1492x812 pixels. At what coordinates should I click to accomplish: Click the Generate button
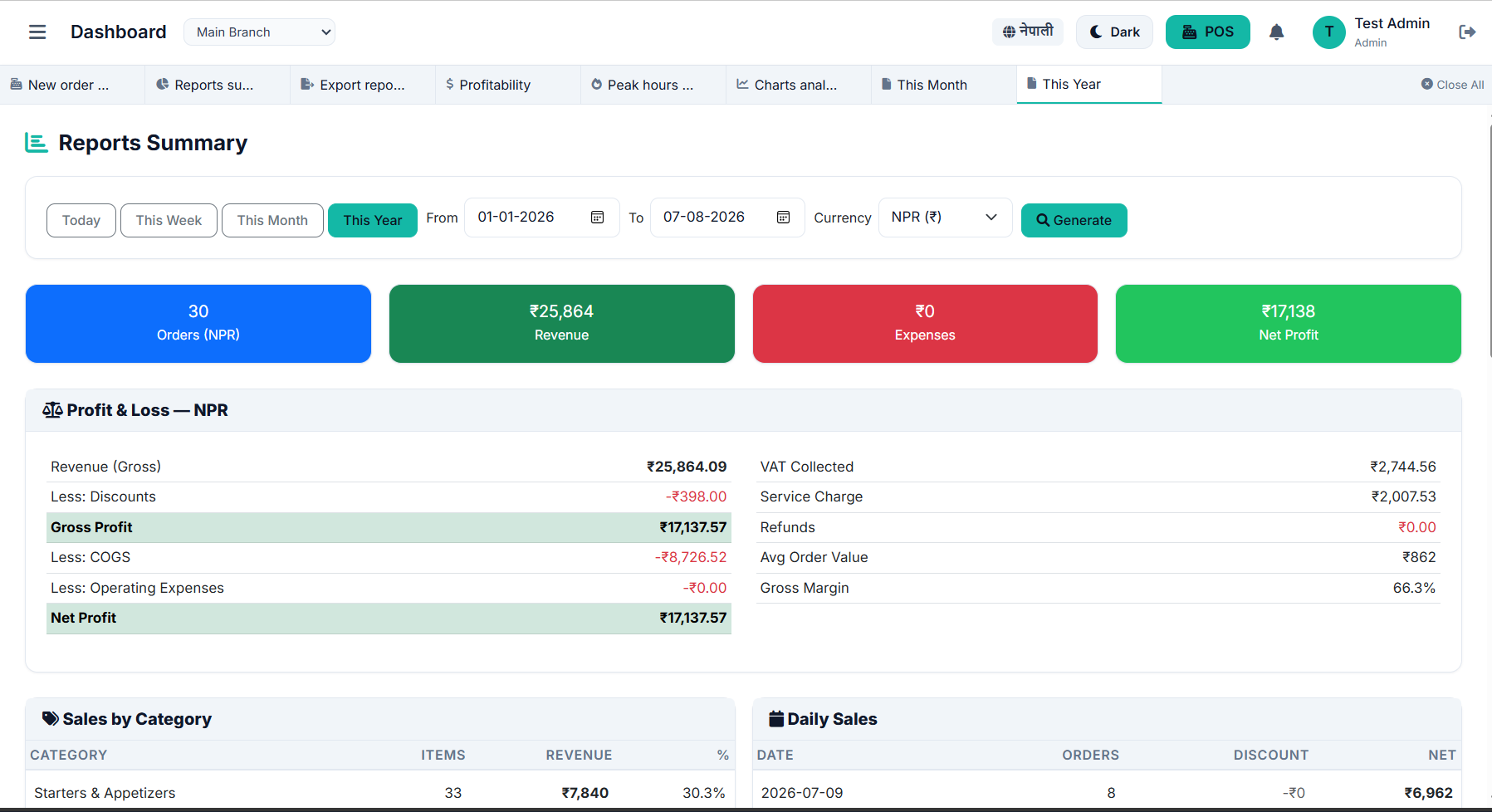[x=1074, y=221]
